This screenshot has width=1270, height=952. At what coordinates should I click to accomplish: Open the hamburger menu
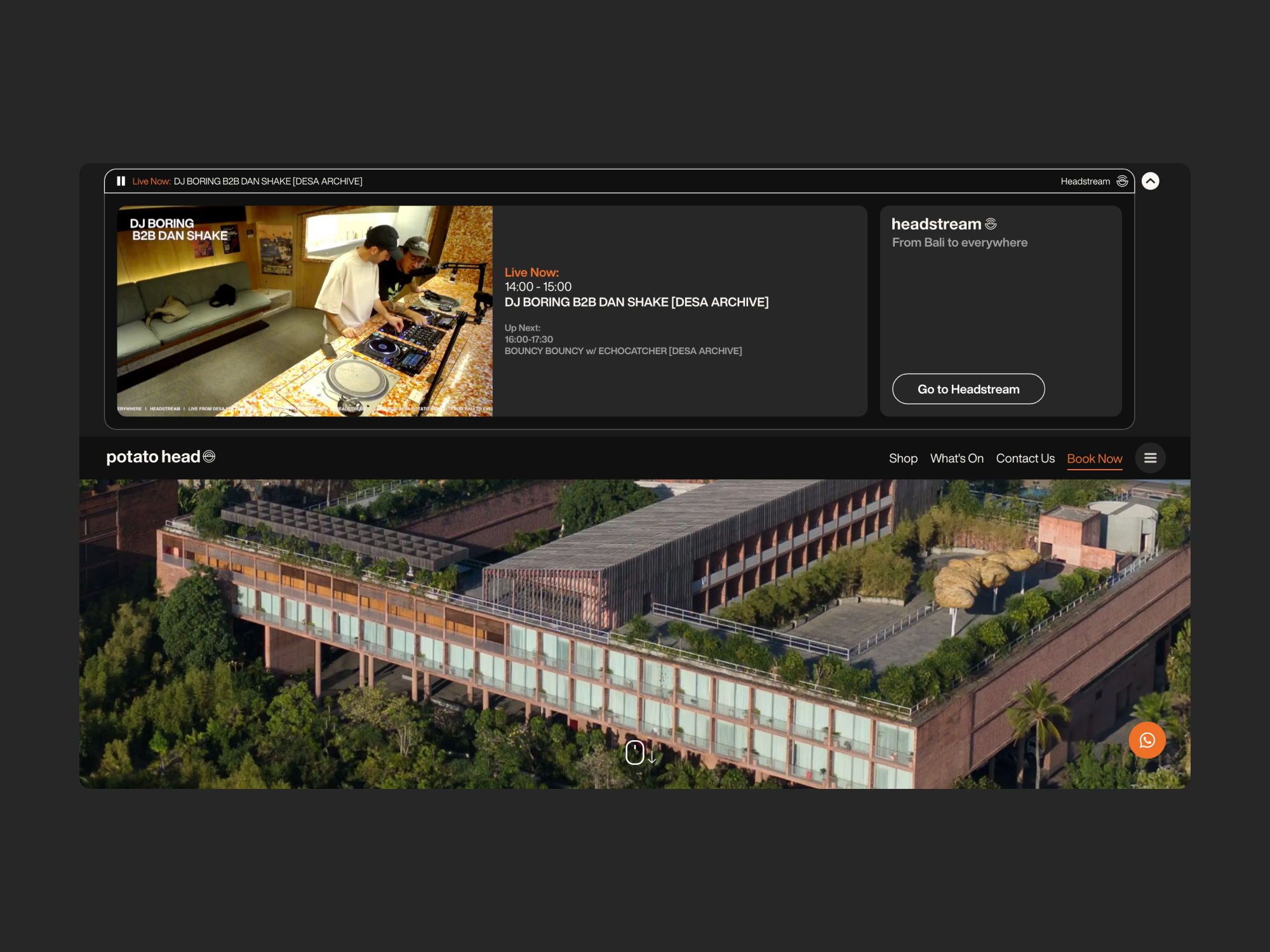click(1150, 458)
